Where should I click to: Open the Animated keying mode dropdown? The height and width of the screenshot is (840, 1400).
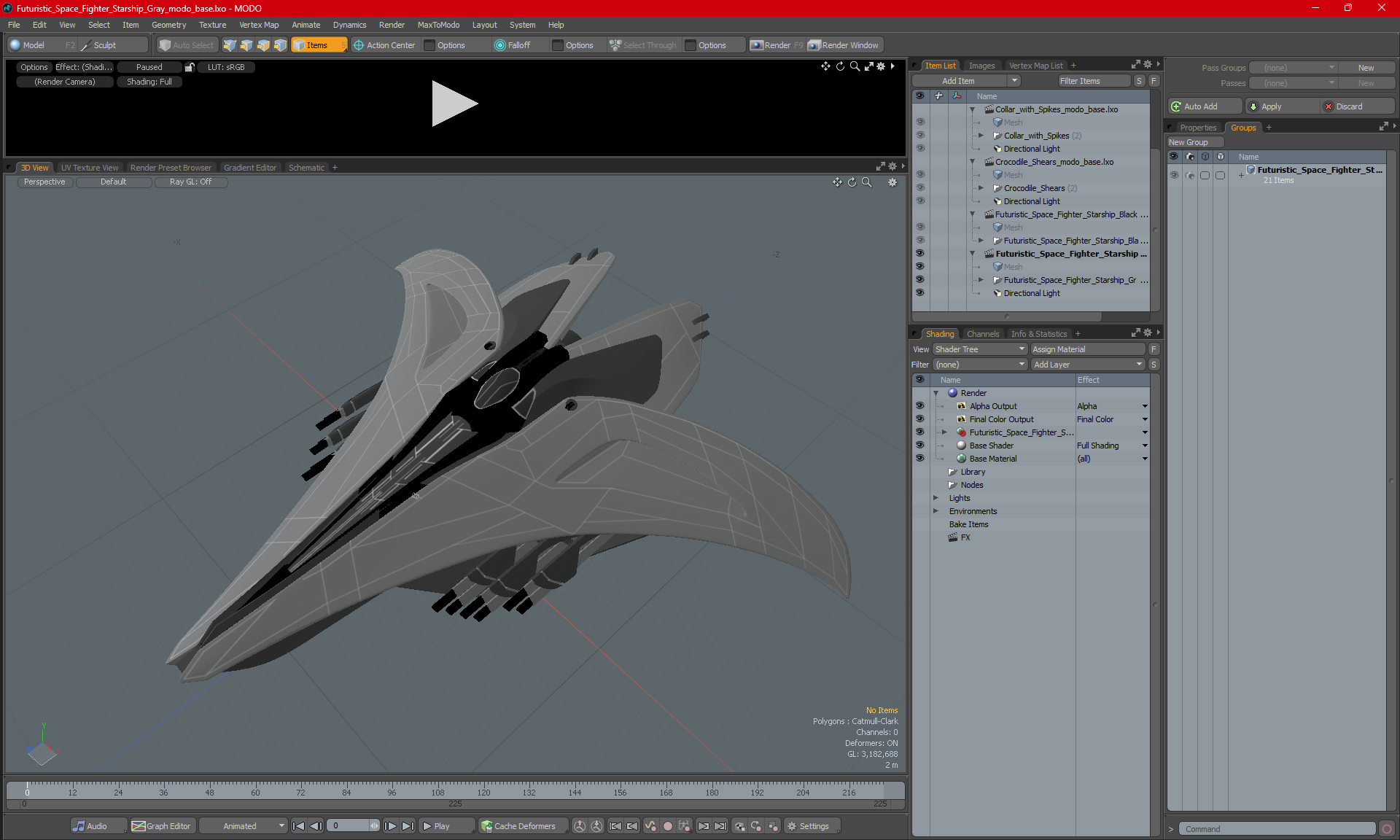click(x=243, y=826)
